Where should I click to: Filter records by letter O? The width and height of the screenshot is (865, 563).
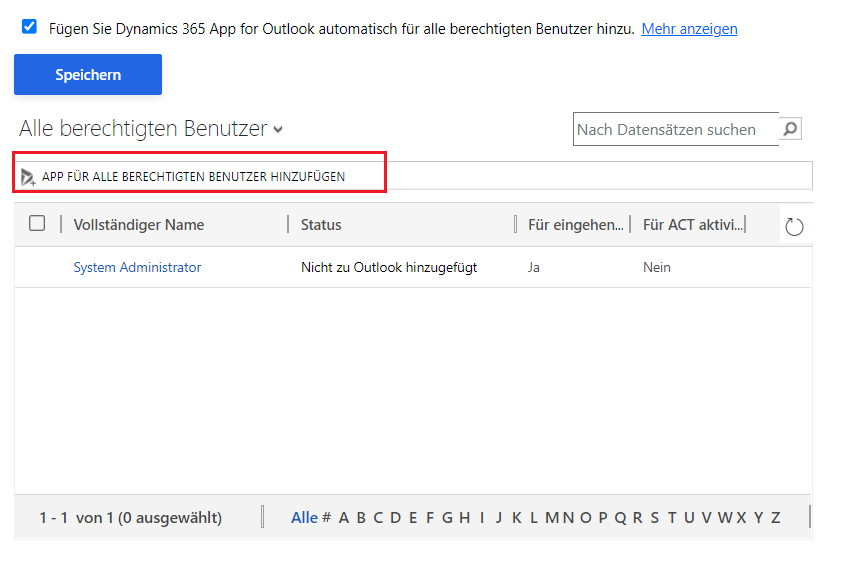(x=585, y=518)
